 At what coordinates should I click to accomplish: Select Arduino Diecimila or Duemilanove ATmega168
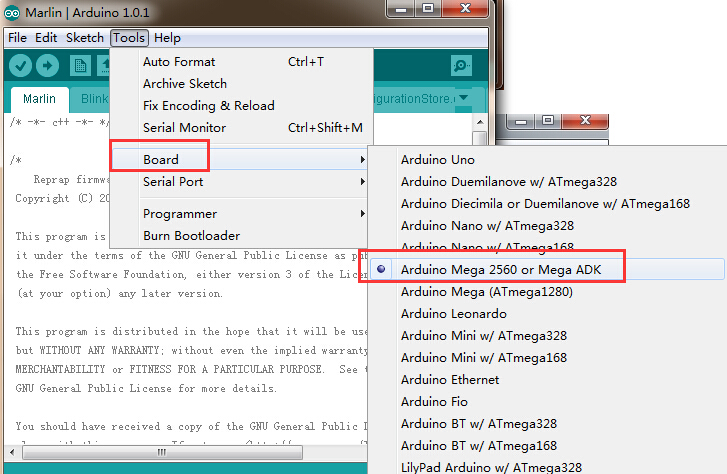548,204
